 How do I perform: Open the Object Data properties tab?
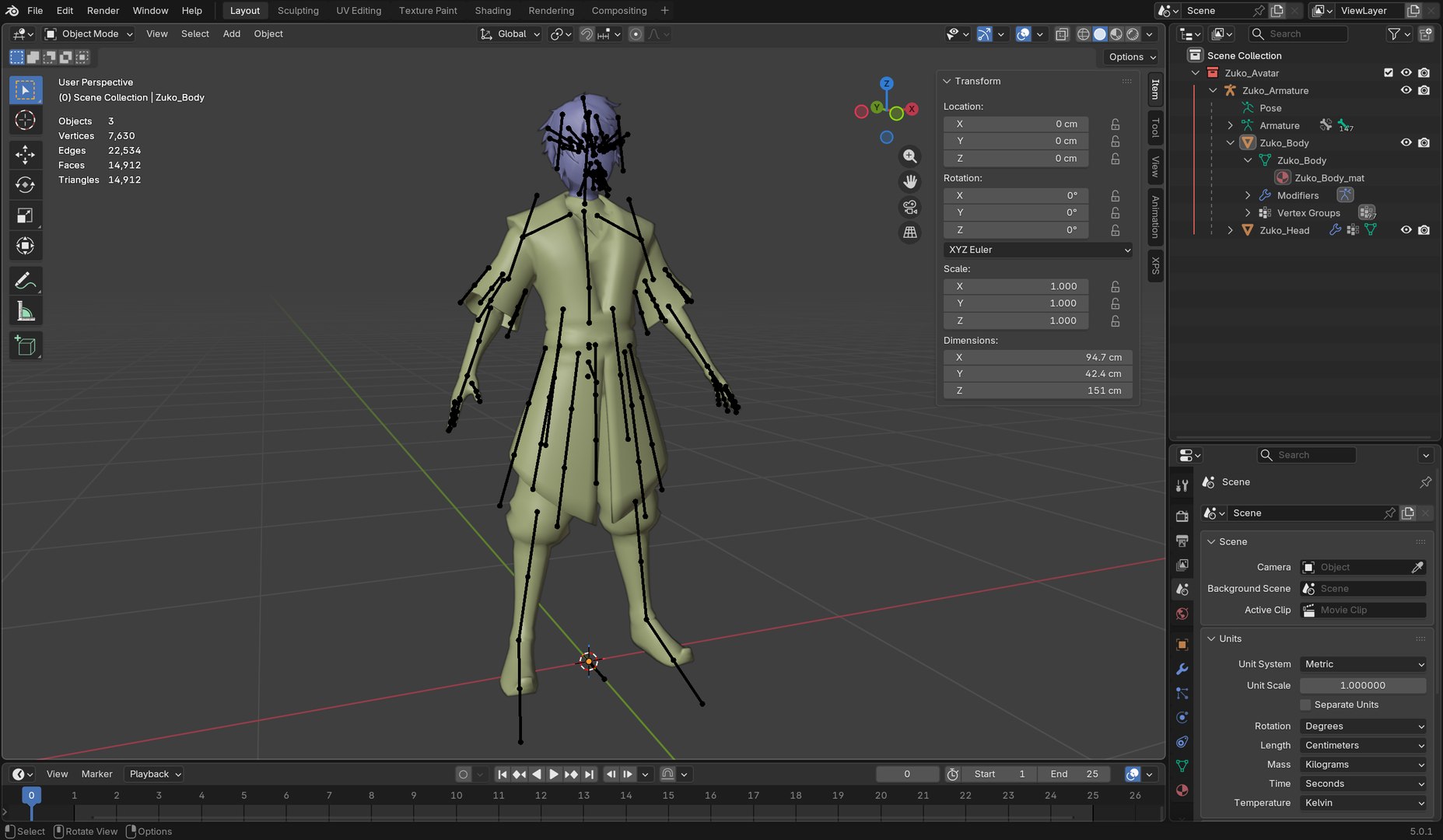(1182, 766)
